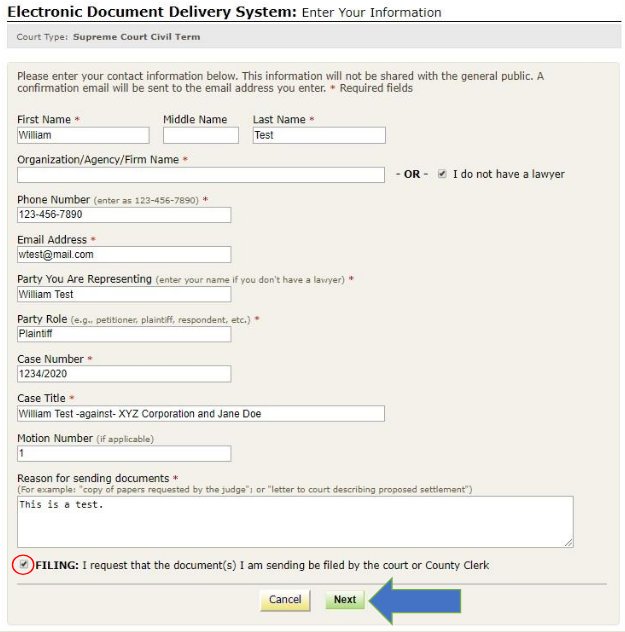
Task: Toggle the 'I do not have a lawyer' checkbox
Action: 442,174
